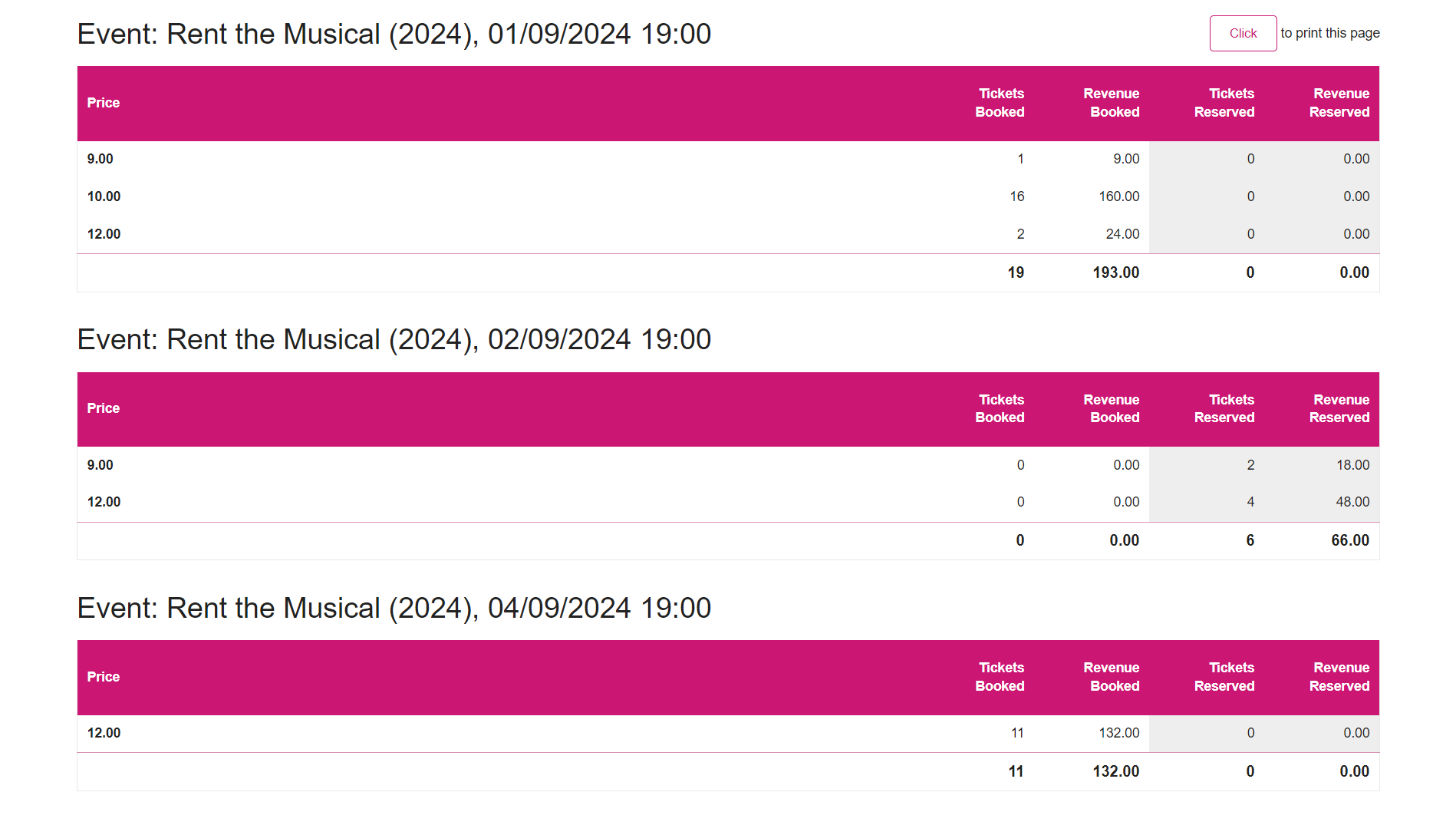Select the 9.00 price row in first table
Screen dimensions: 1456x835
[x=537, y=159]
